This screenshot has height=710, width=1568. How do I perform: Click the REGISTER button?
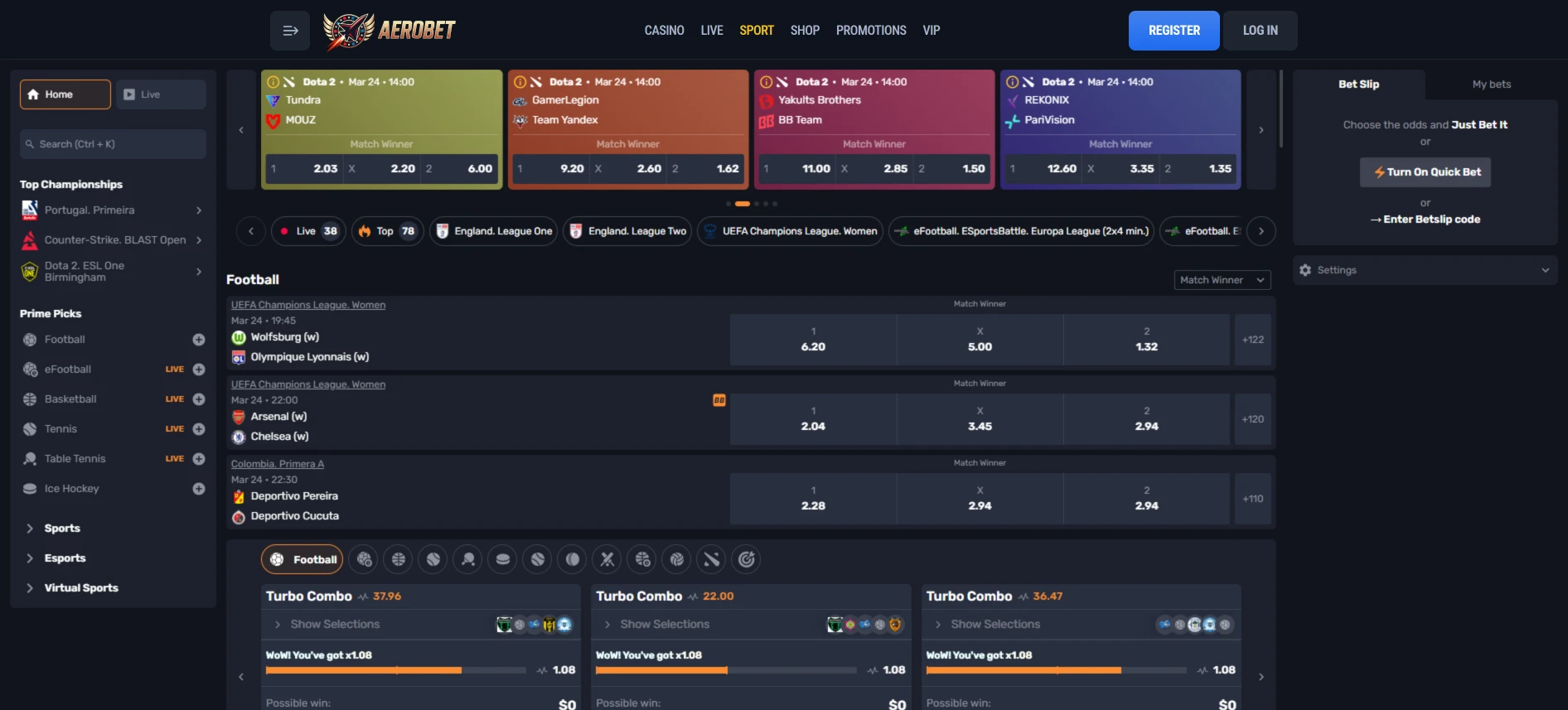click(1174, 31)
